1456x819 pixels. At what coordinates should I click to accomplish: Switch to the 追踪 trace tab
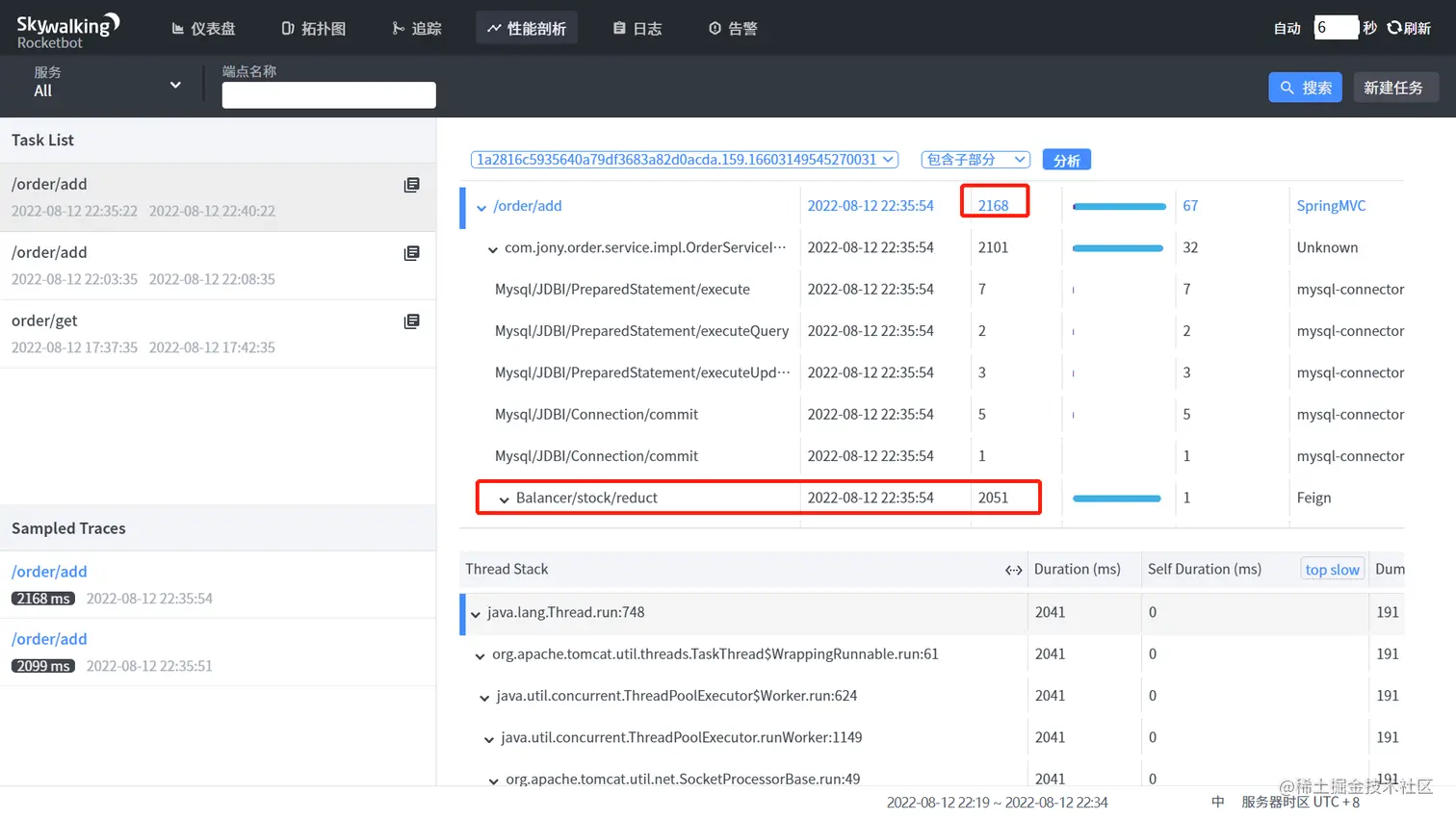tap(417, 28)
